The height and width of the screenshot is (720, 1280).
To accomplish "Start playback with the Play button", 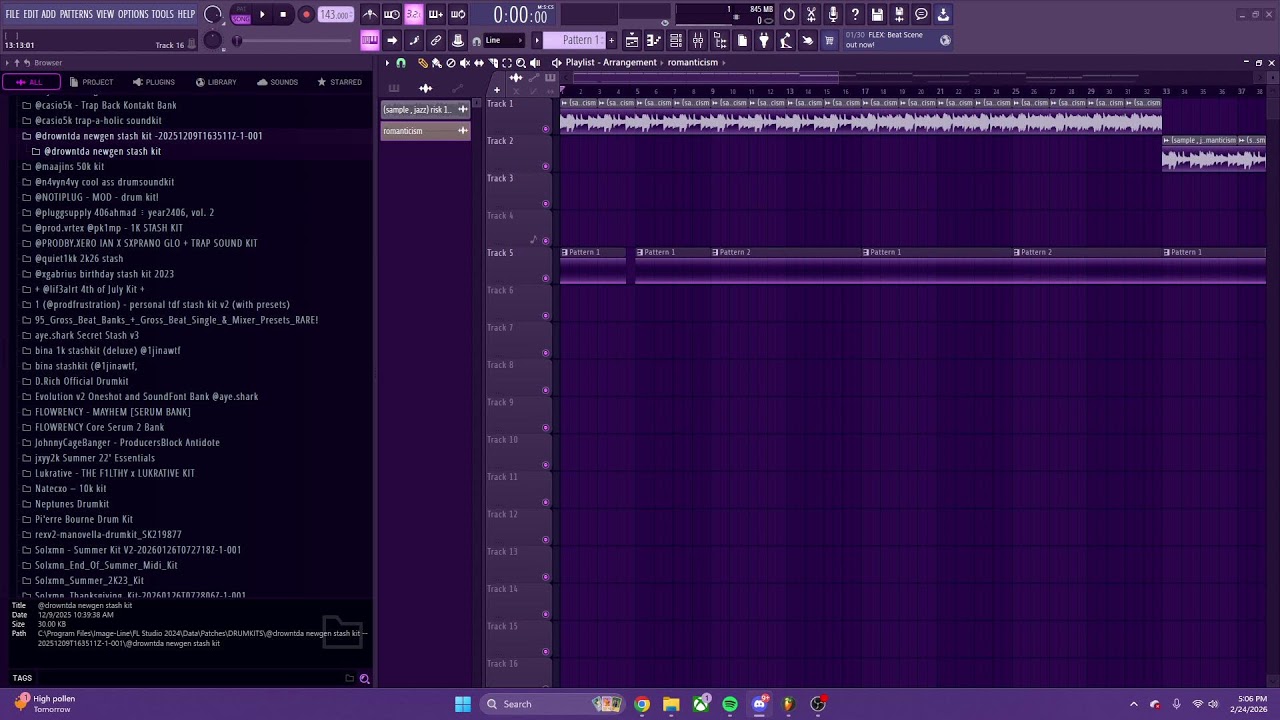I will tap(262, 15).
